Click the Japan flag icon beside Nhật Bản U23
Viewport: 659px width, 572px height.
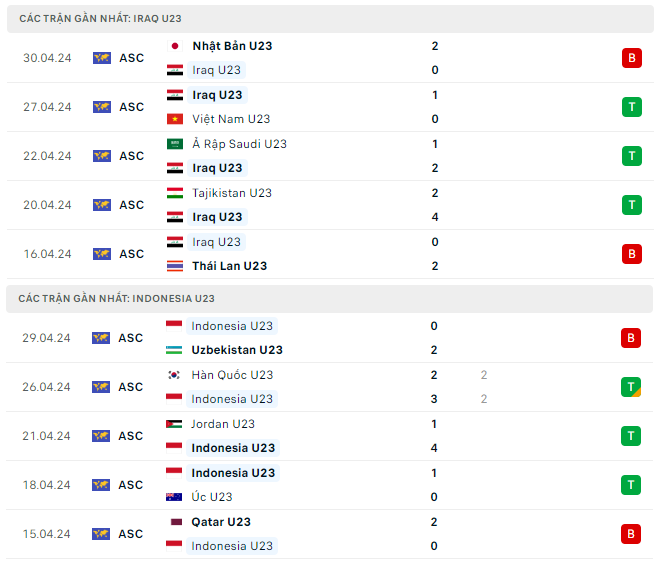[x=175, y=46]
